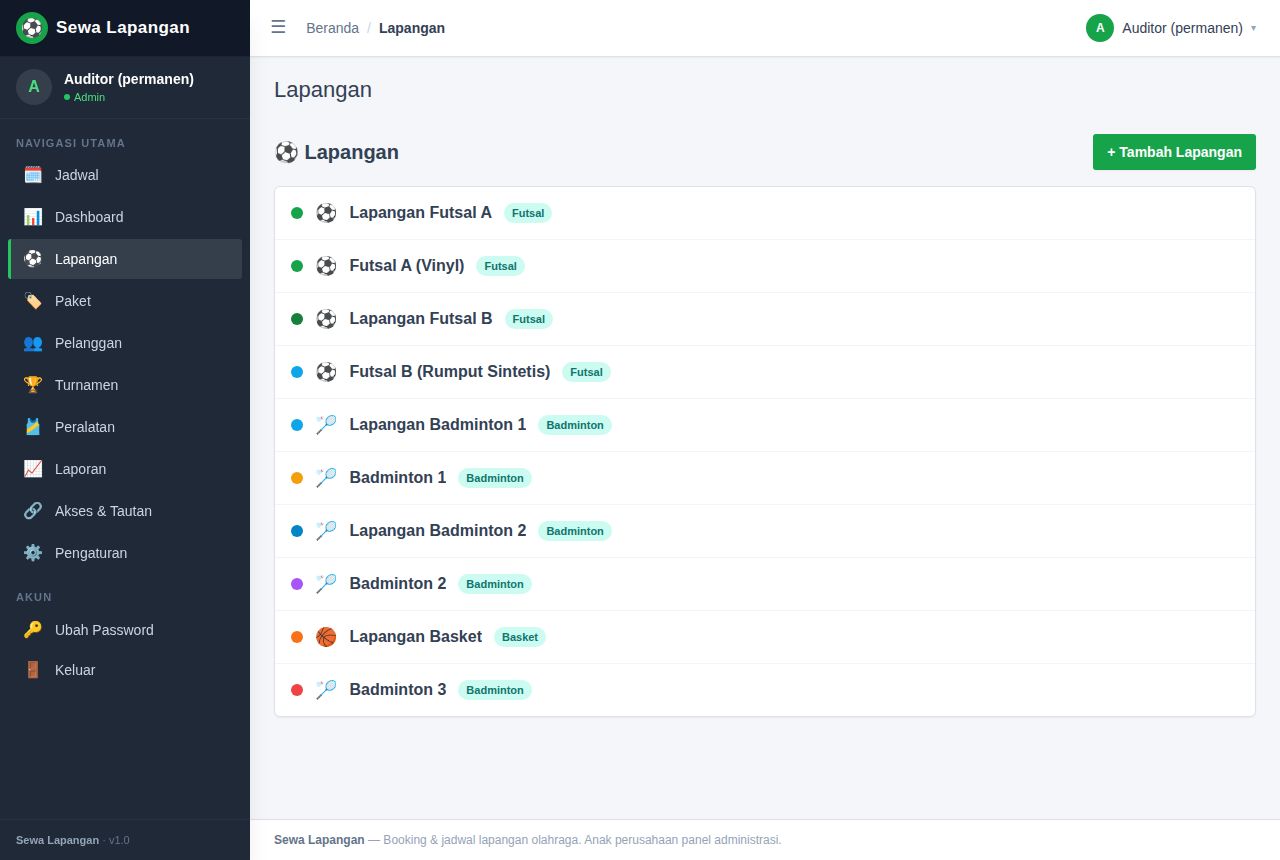Screen dimensions: 1280x860
Task: Click the Pelanggan people icon in sidebar
Action: click(x=33, y=343)
